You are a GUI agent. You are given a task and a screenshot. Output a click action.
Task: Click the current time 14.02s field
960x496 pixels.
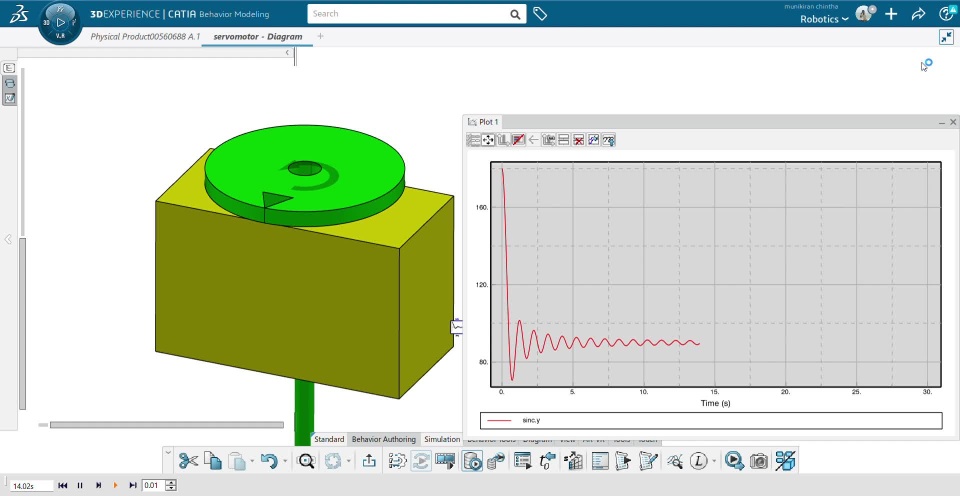click(x=31, y=486)
